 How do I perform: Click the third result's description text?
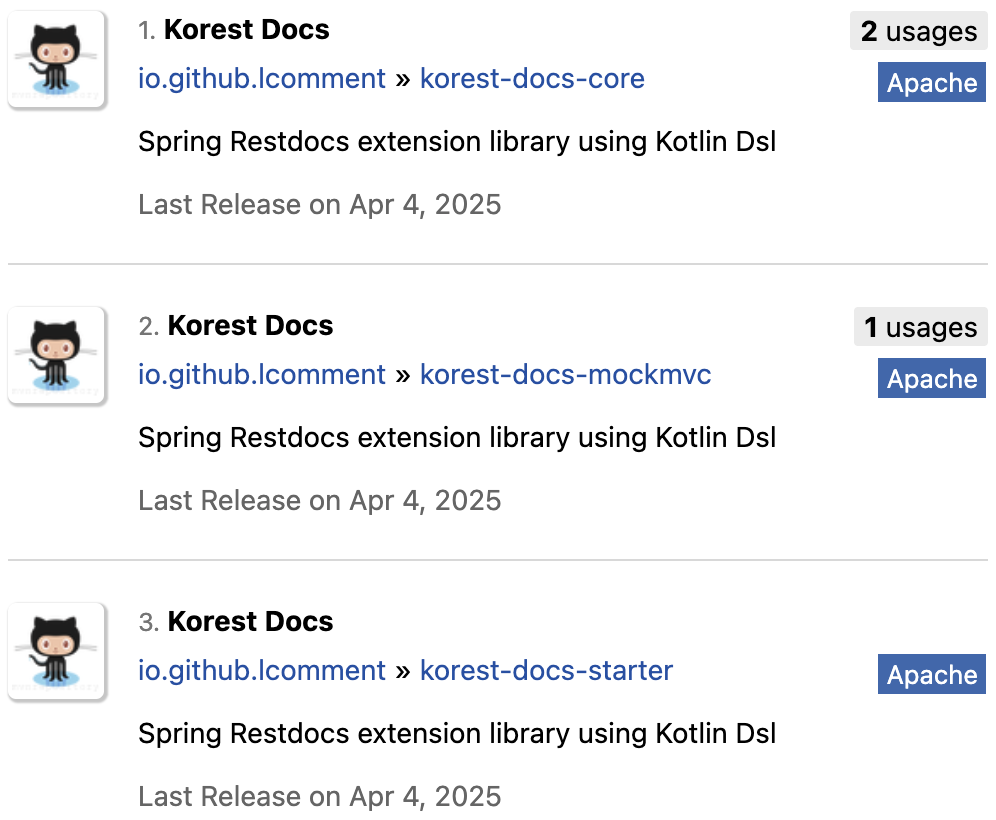pyautogui.click(x=457, y=734)
